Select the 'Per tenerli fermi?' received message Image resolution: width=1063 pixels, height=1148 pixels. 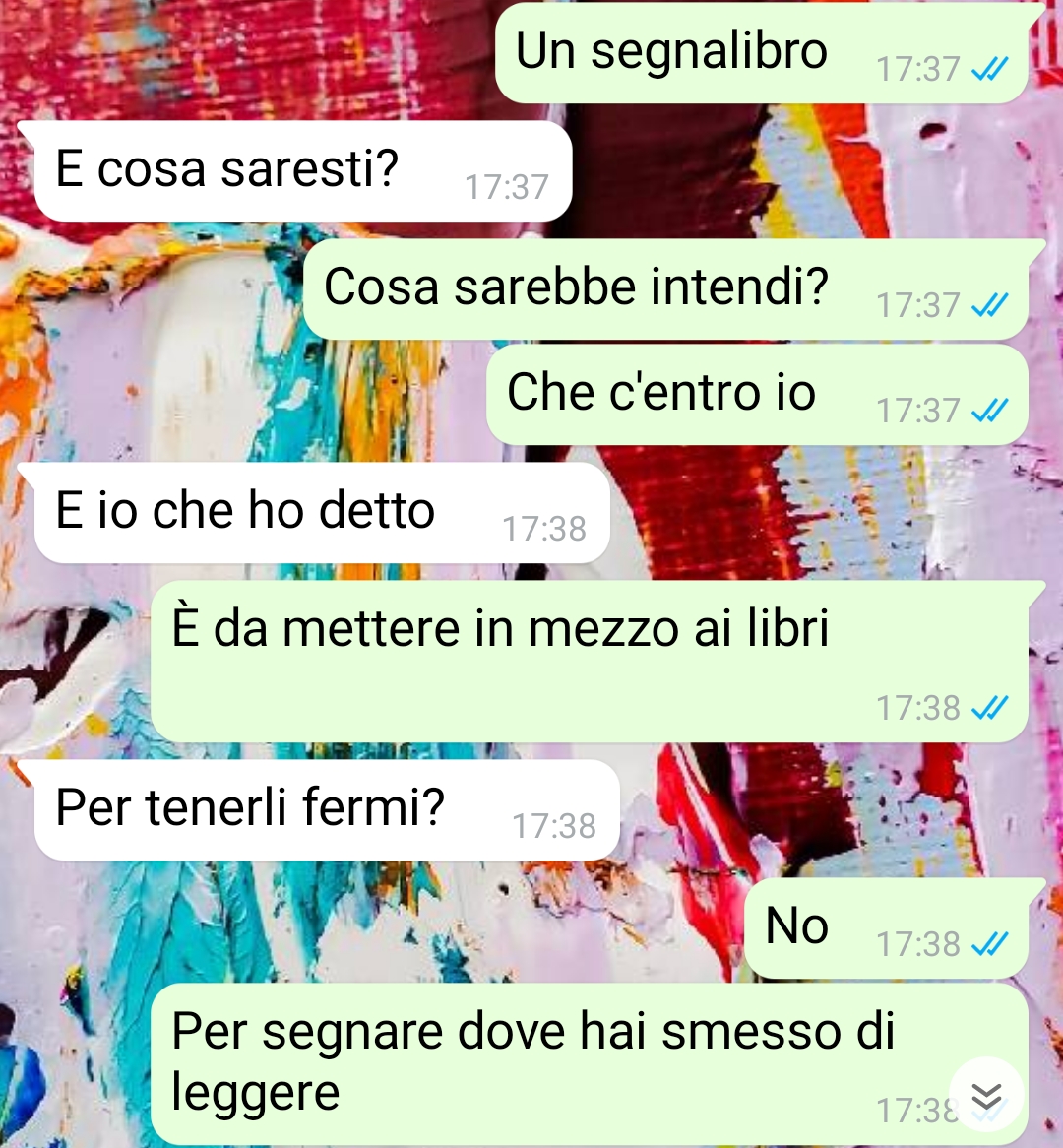[x=327, y=809]
